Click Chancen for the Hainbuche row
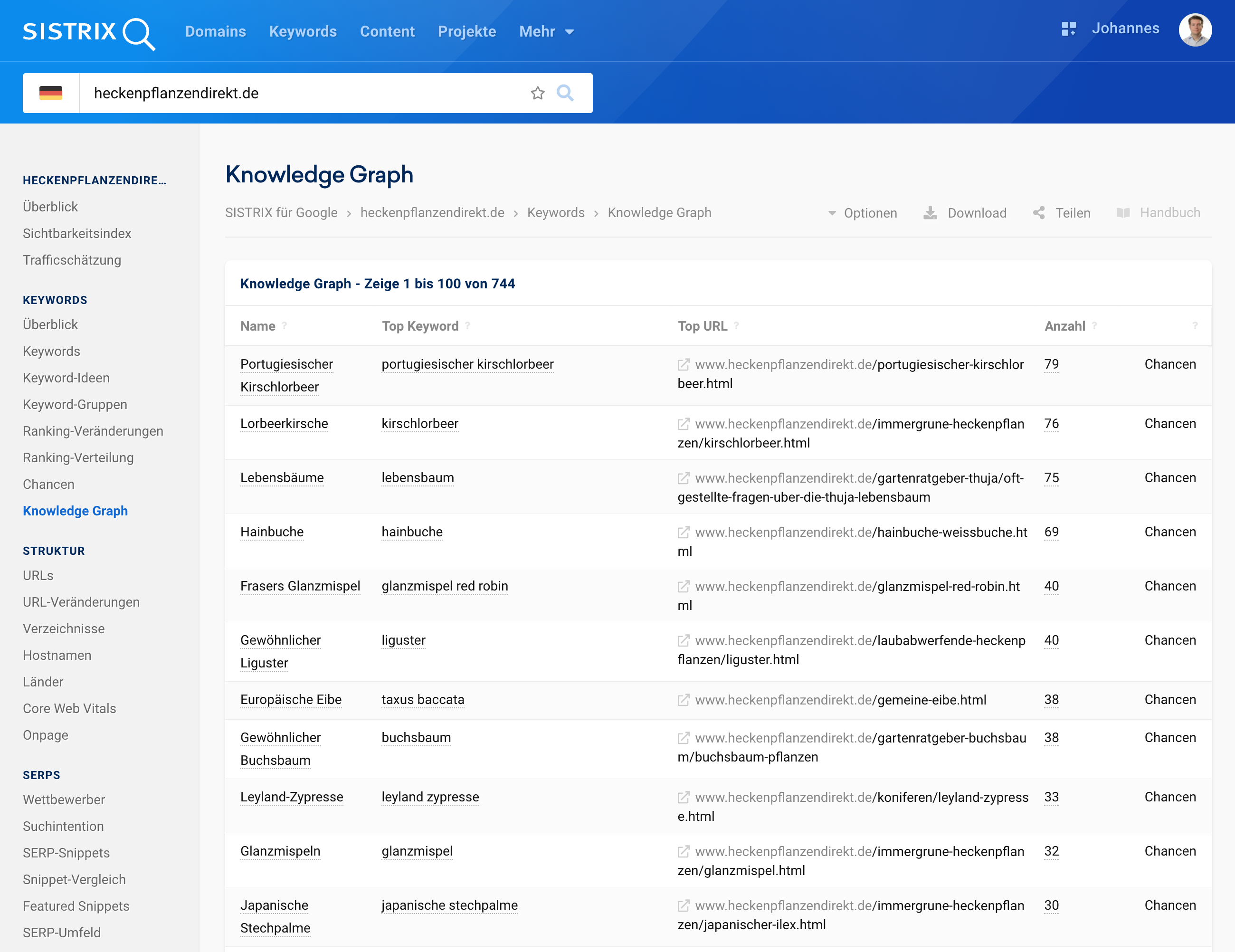1235x952 pixels. pos(1169,532)
